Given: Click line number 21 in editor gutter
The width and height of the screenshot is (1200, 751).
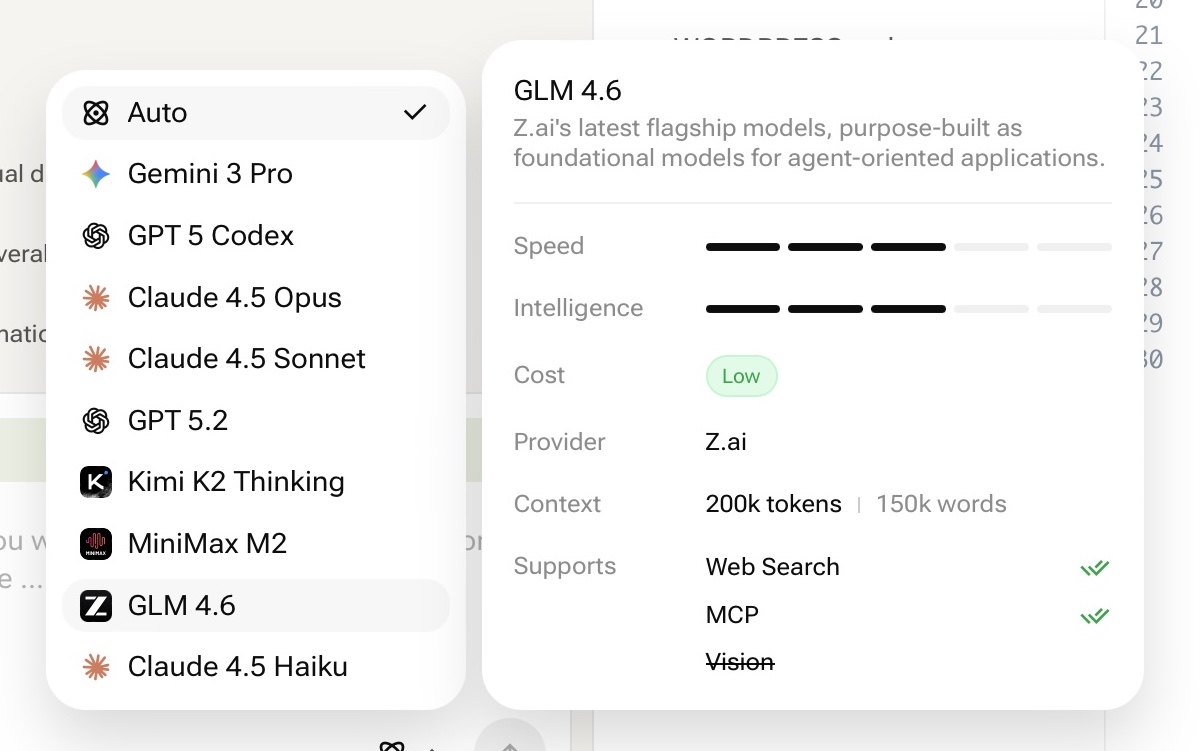Looking at the screenshot, I should pyautogui.click(x=1149, y=36).
